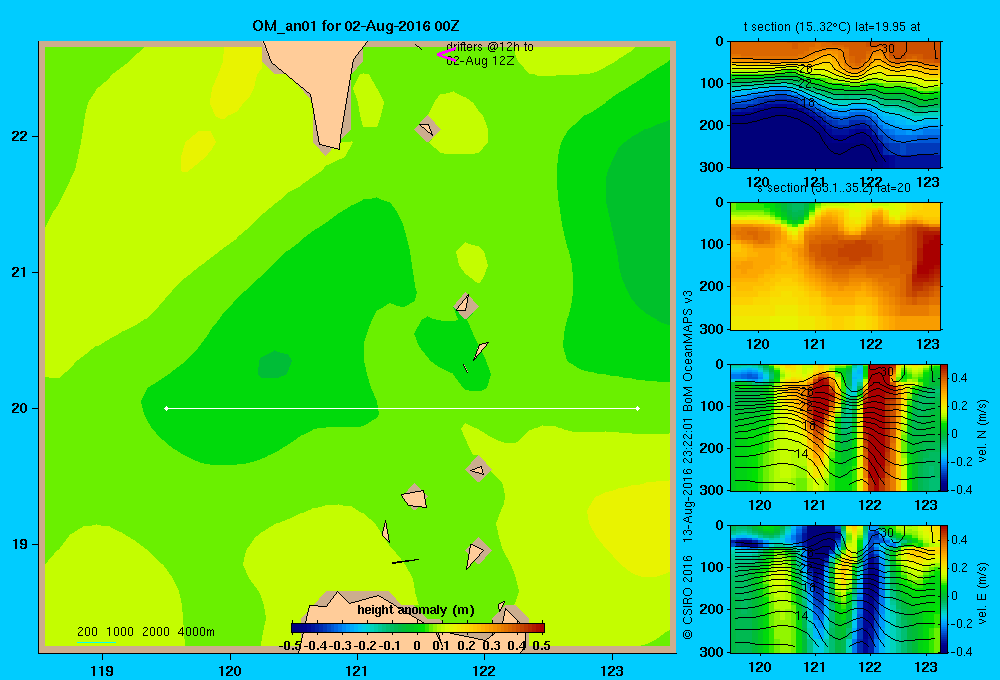Image resolution: width=1000 pixels, height=680 pixels.
Task: Click latitude label 22 on main map
Action: point(20,137)
